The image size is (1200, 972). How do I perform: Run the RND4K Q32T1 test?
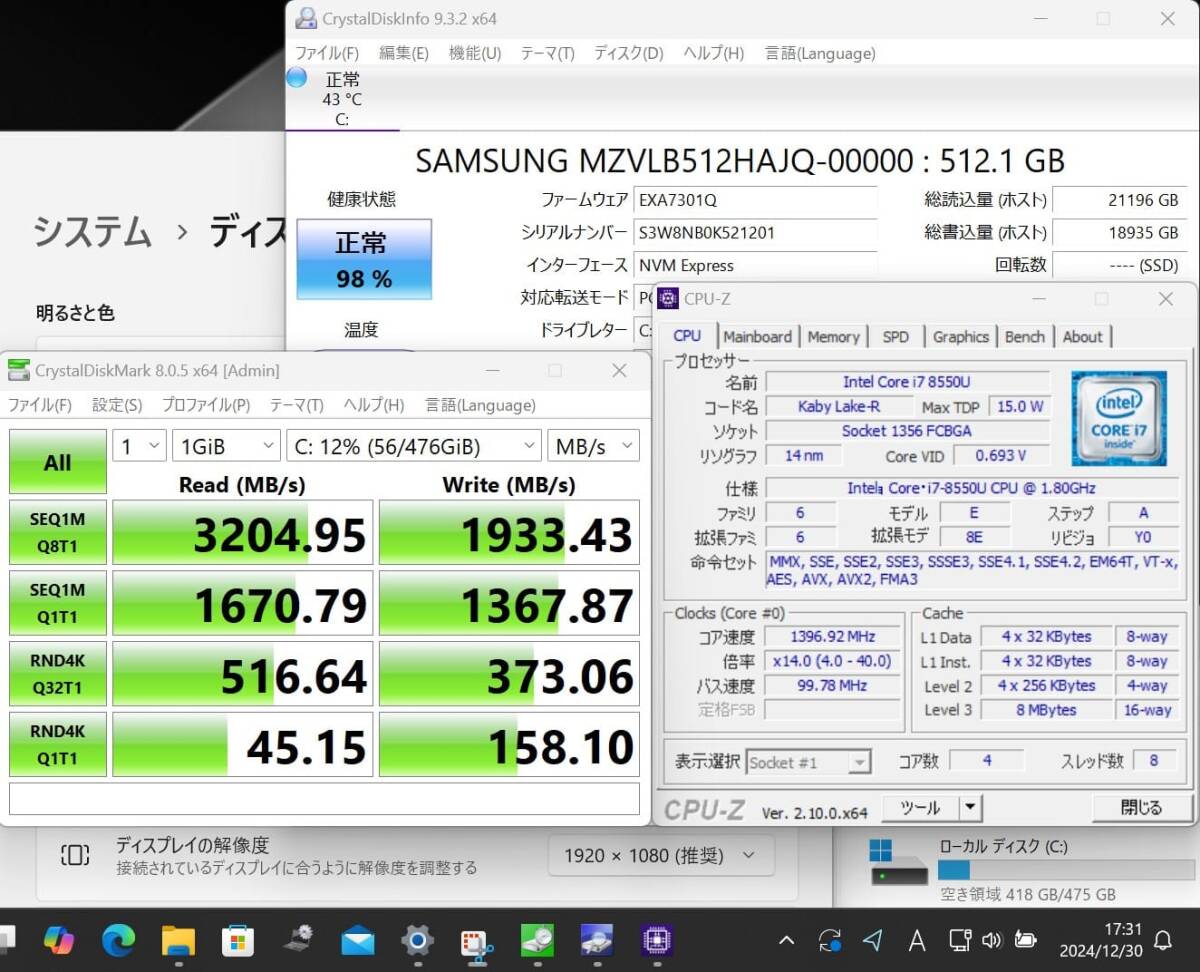pyautogui.click(x=58, y=673)
